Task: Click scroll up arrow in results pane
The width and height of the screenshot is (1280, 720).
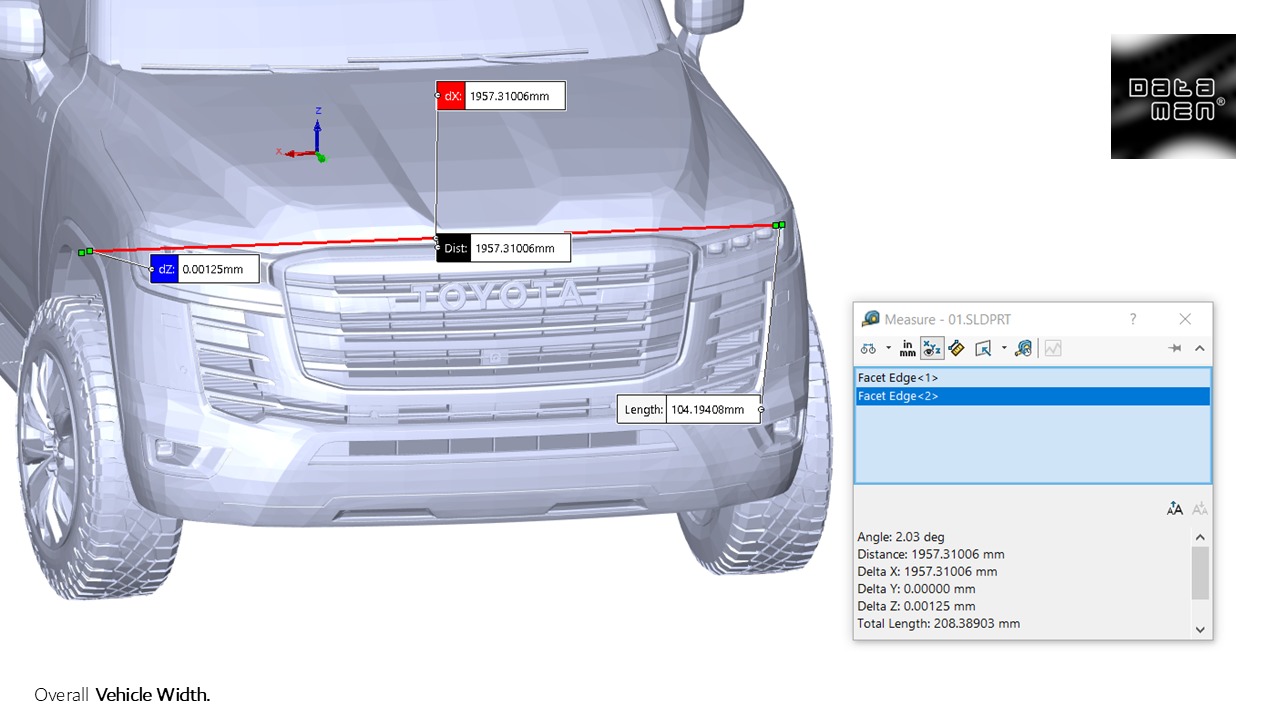Action: pos(1200,537)
